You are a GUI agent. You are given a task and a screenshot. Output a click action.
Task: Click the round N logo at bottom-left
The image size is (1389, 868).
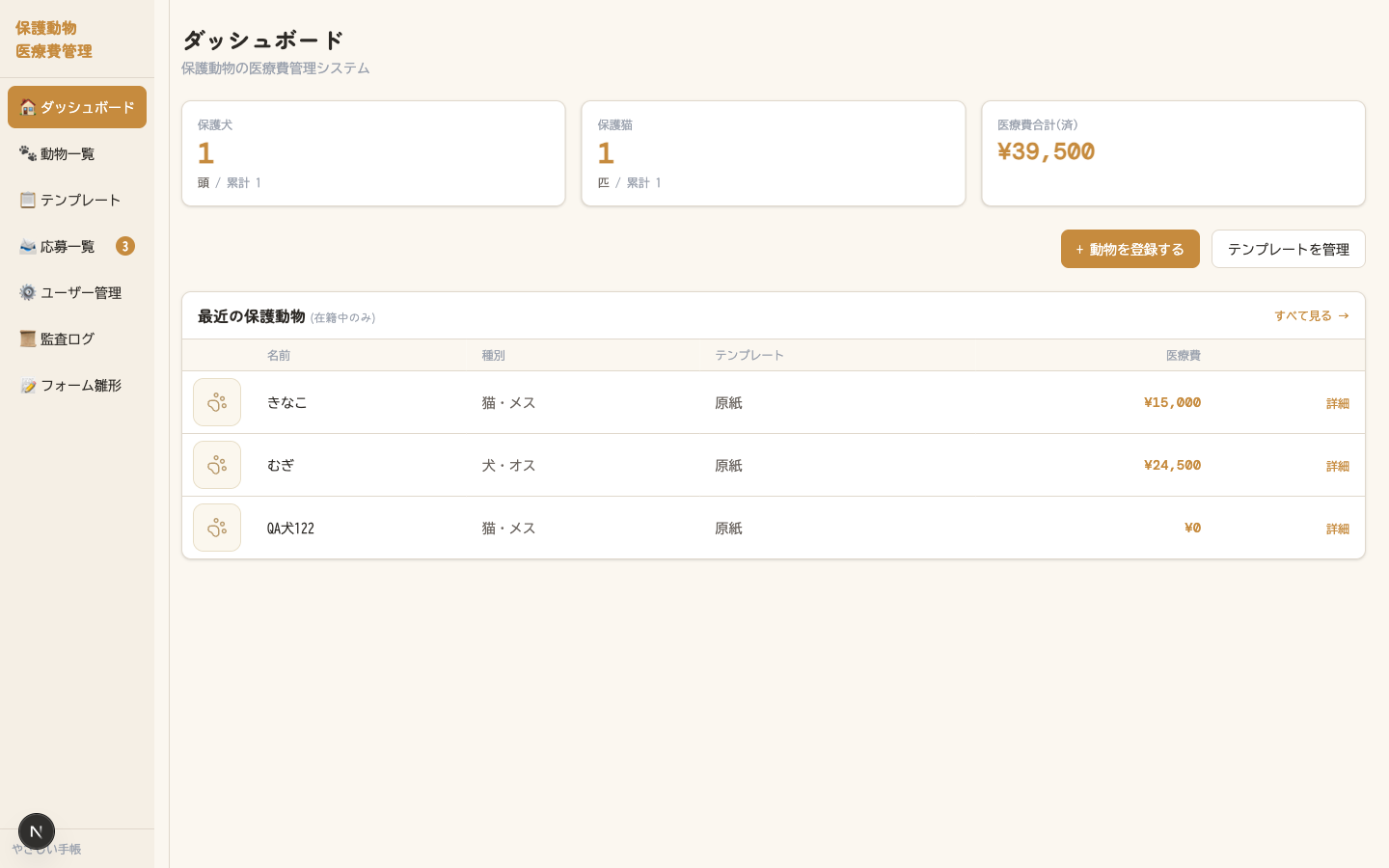(37, 831)
